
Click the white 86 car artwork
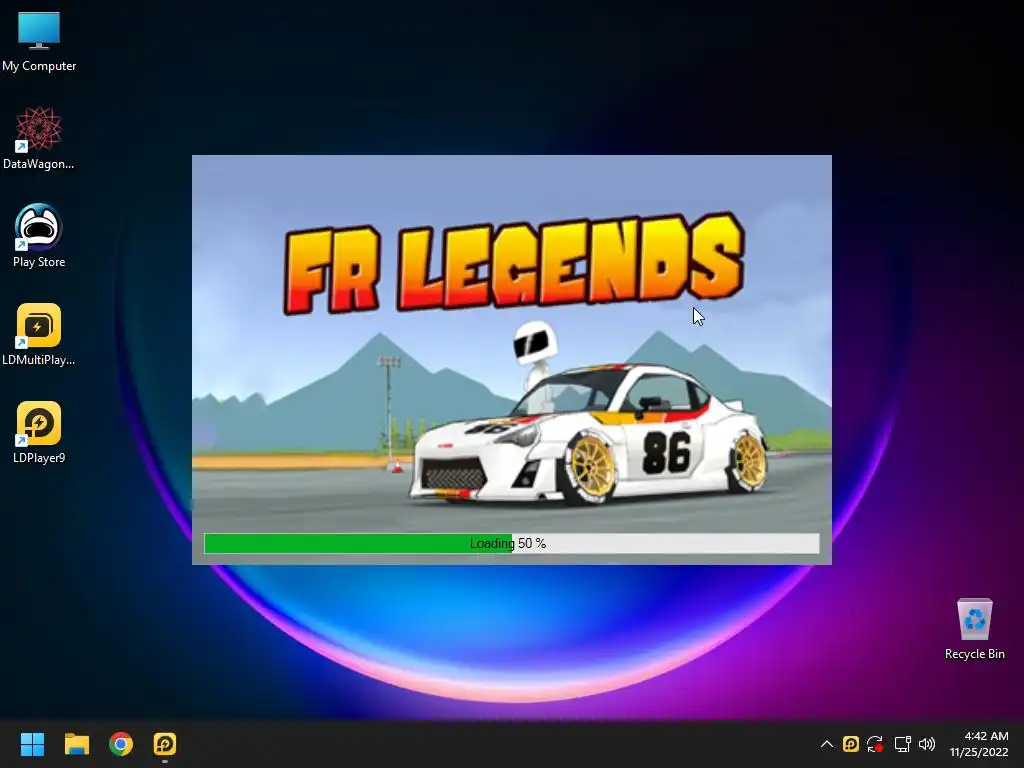click(x=588, y=434)
